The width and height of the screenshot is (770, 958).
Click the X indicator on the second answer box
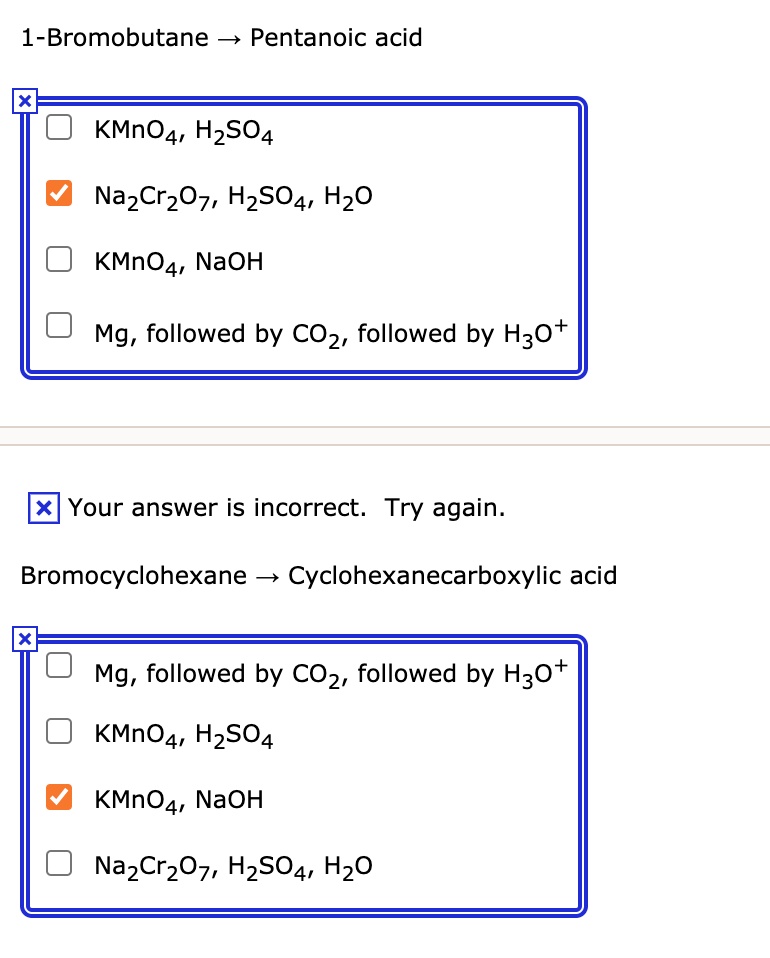click(x=23, y=639)
